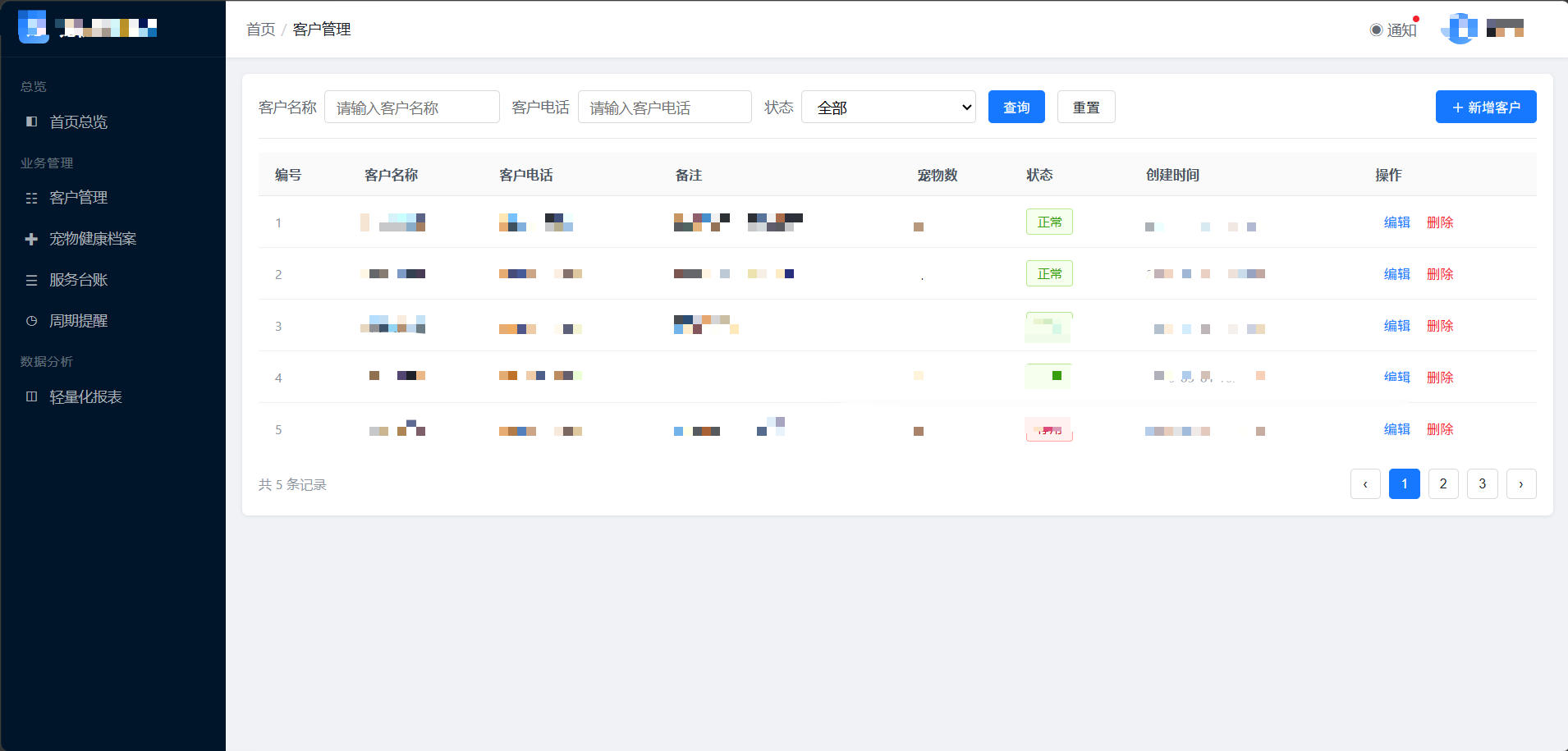
Task: Focus the 客户电话 search field
Action: click(x=665, y=107)
